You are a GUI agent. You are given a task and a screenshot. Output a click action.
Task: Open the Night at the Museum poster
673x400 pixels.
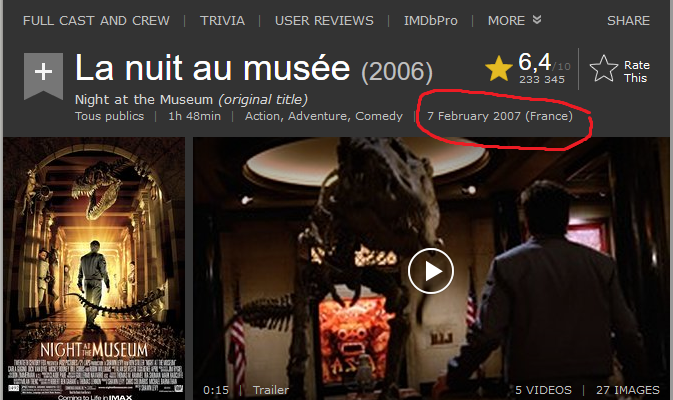94,269
